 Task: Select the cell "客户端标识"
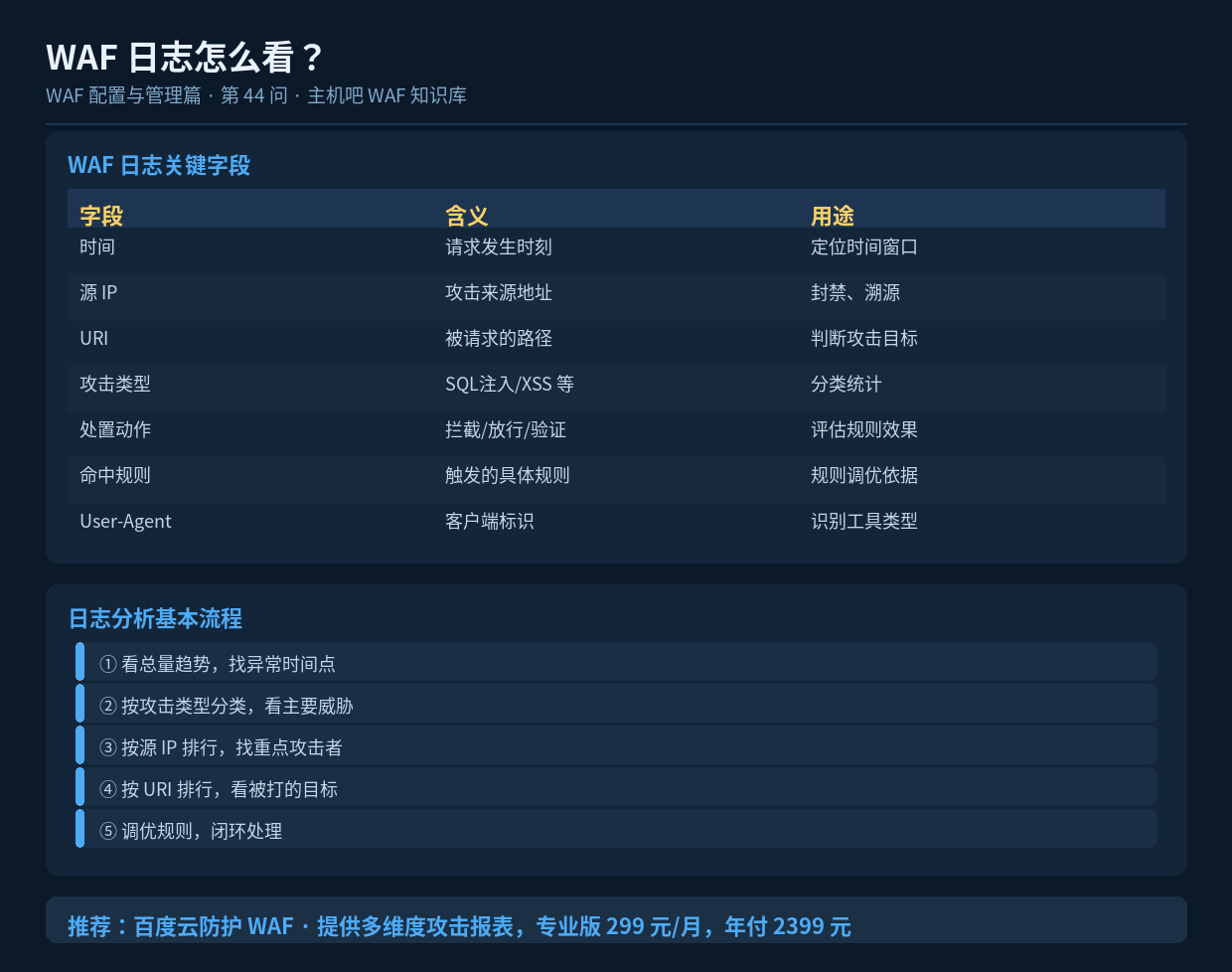[x=490, y=521]
